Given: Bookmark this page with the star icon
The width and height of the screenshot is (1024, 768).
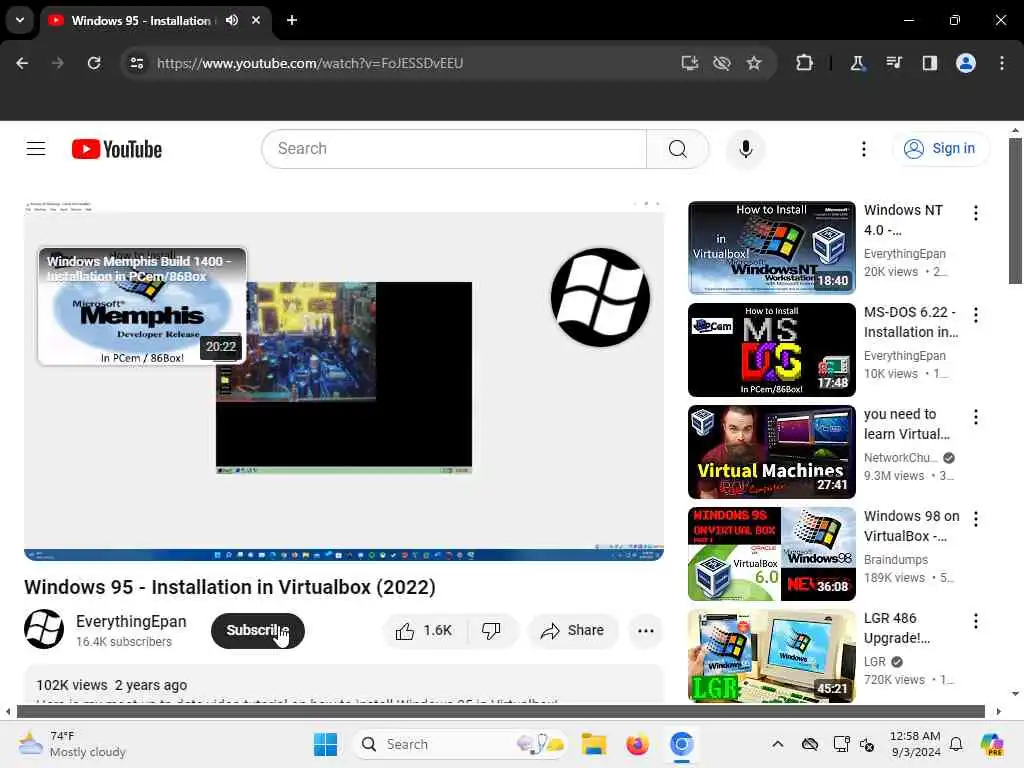Looking at the screenshot, I should 754,63.
